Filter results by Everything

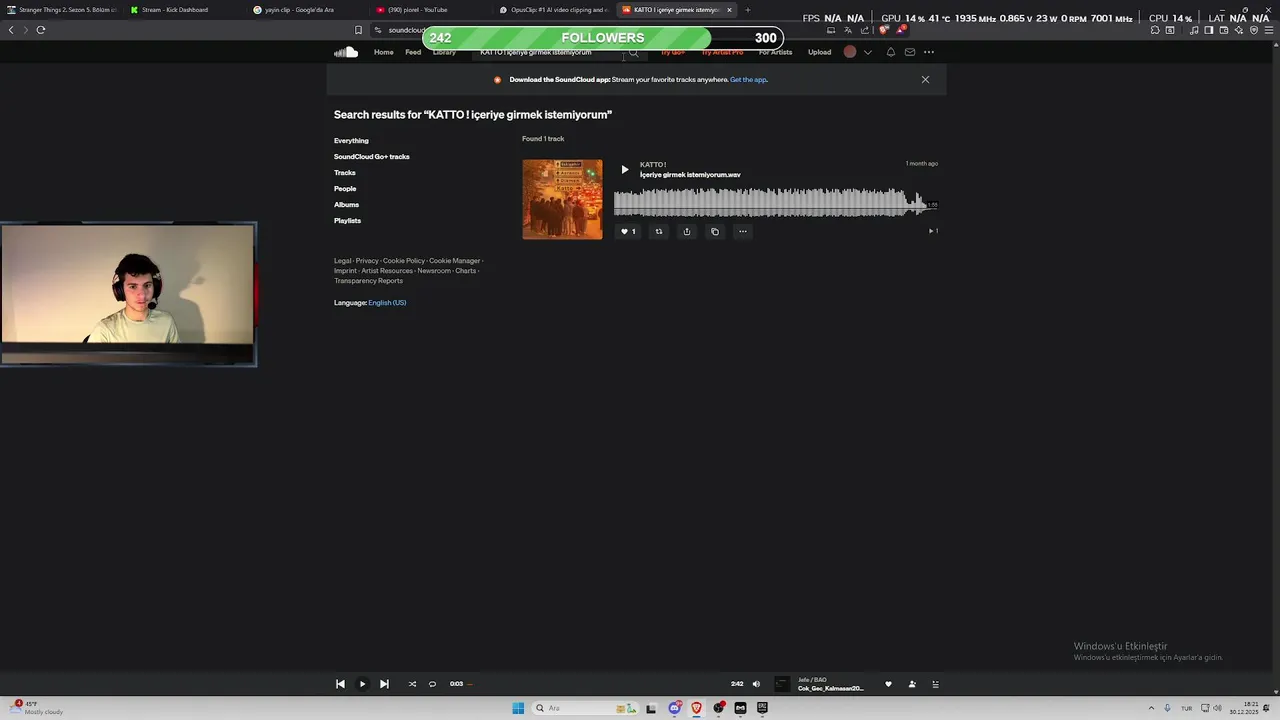[351, 141]
